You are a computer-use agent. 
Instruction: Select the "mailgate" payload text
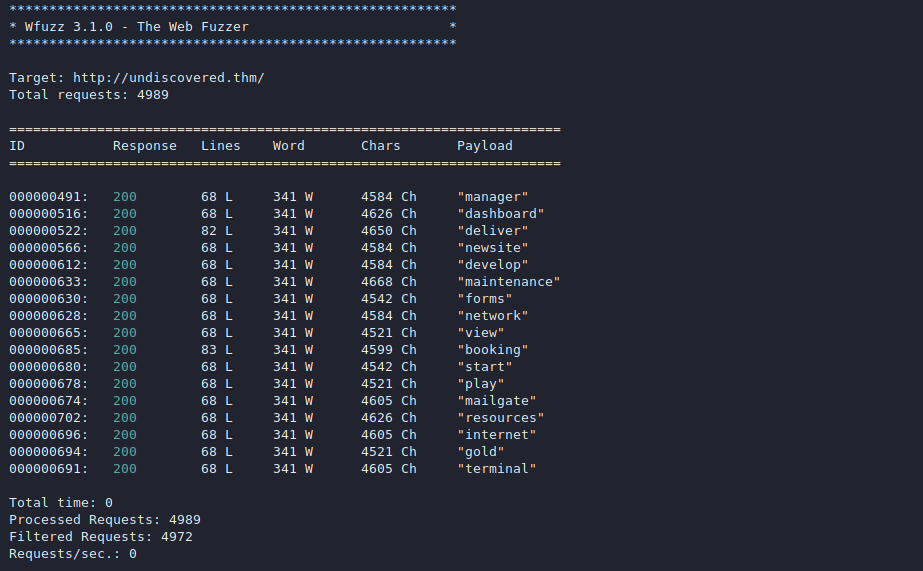(x=497, y=401)
